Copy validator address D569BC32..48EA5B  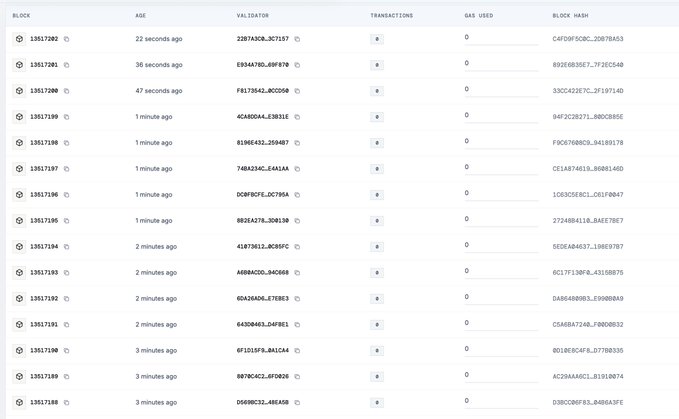pyautogui.click(x=297, y=403)
